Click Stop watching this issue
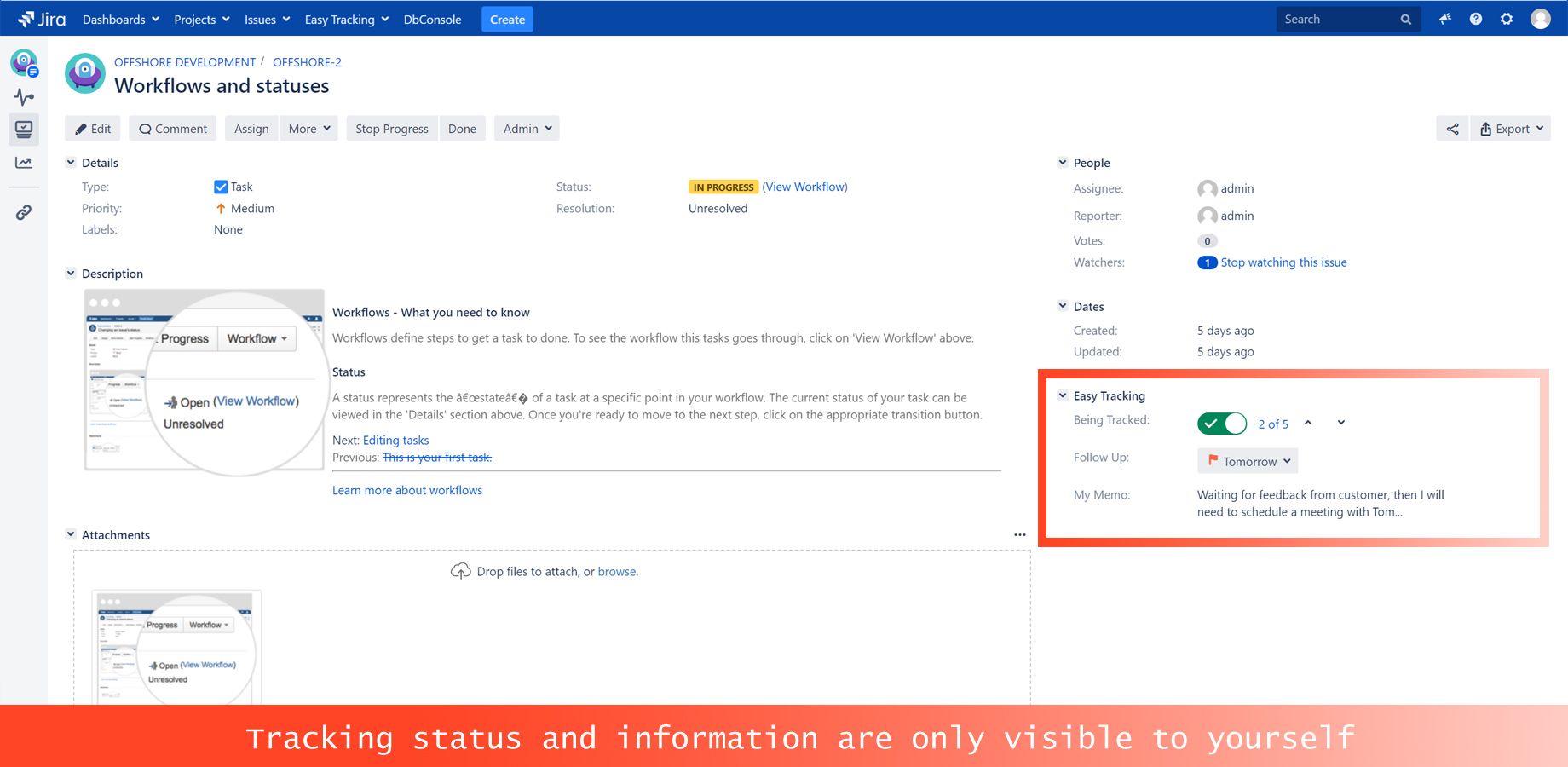This screenshot has width=1568, height=767. 1283,262
